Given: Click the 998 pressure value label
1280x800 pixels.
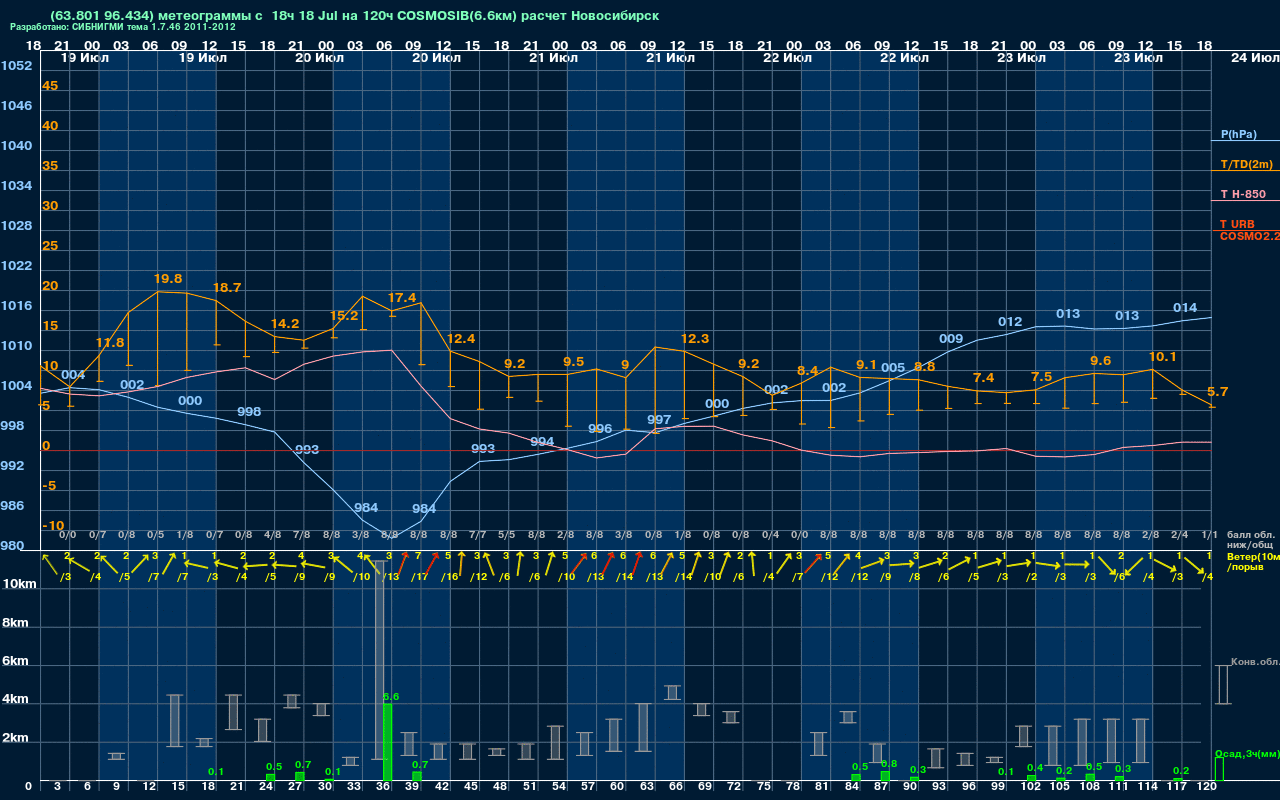Looking at the screenshot, I should pos(250,412).
